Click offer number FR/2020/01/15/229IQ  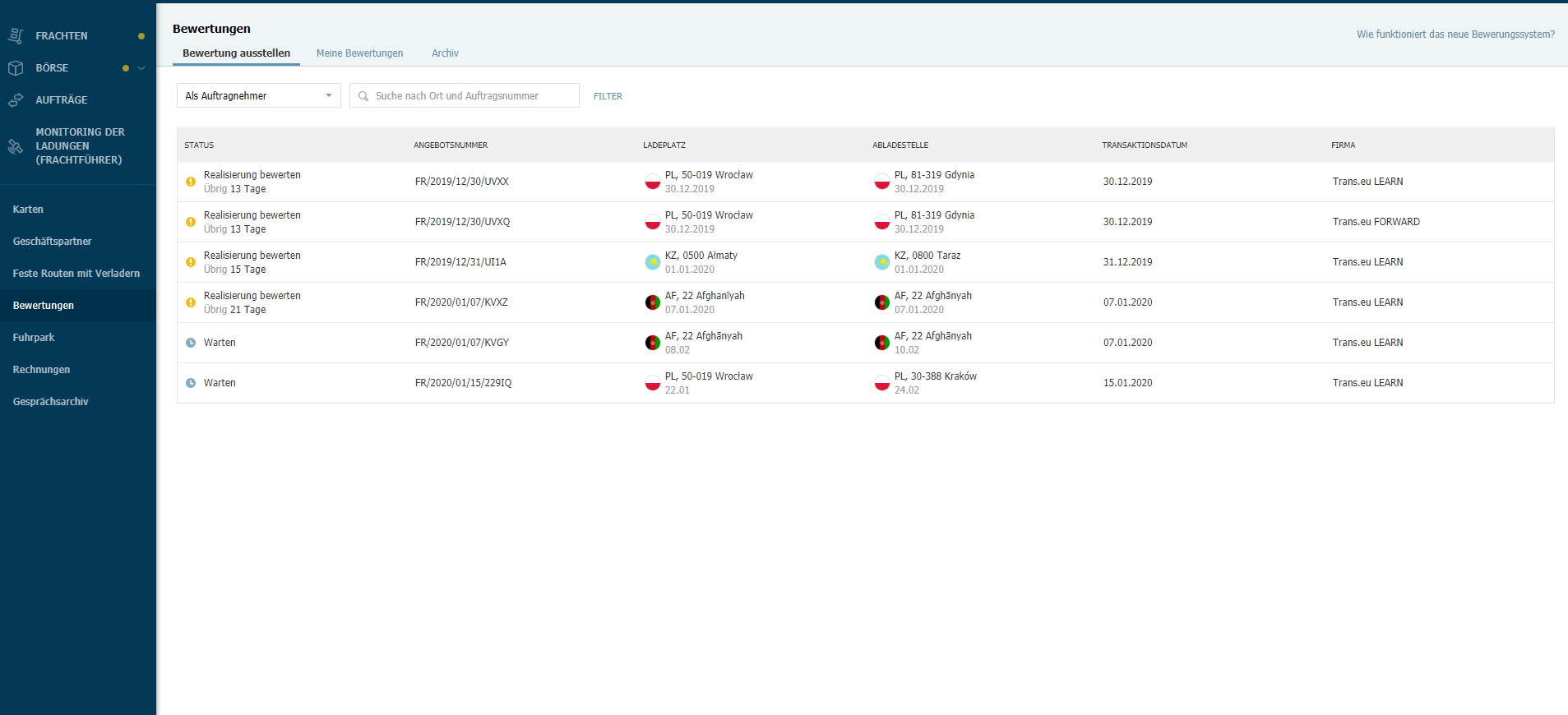pos(463,383)
